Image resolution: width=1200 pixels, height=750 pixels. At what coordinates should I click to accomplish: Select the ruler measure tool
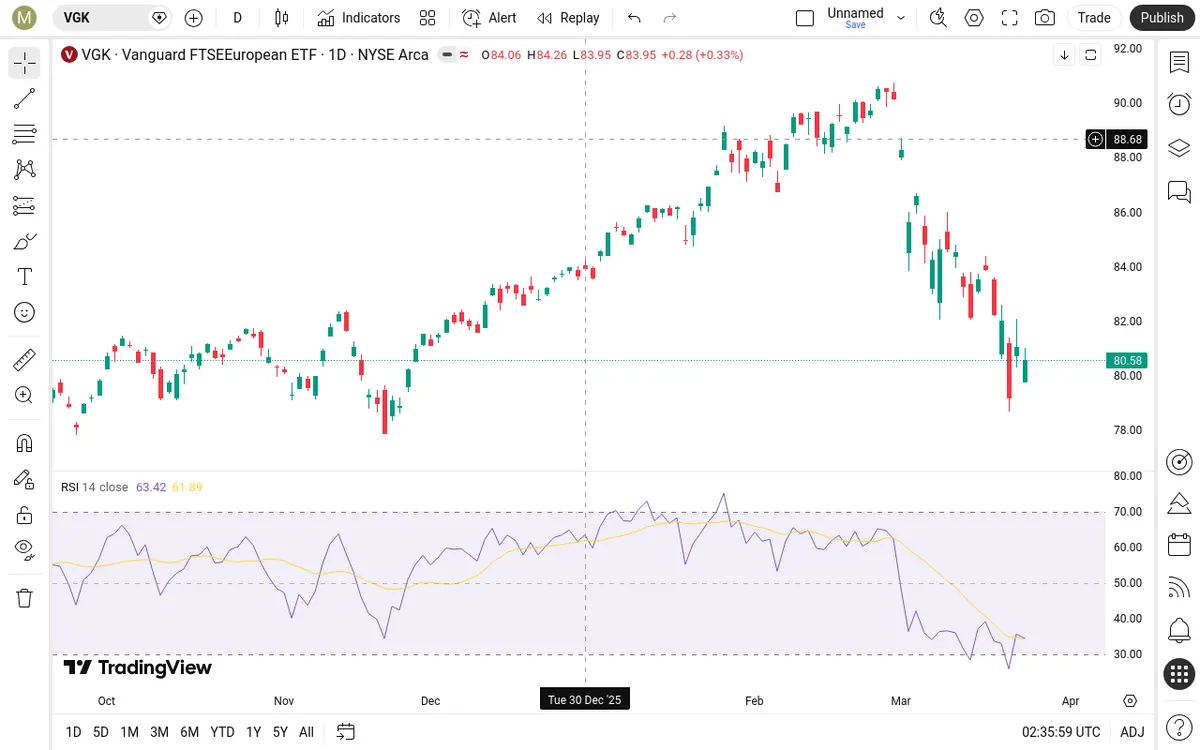pyautogui.click(x=25, y=359)
